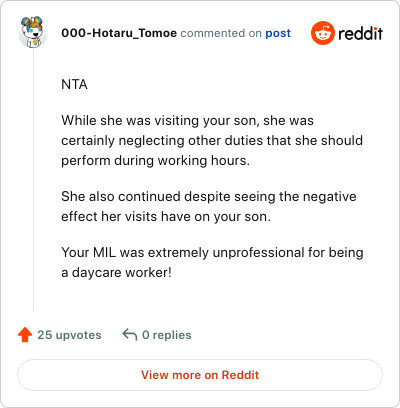Click the reddit wordmark text

pos(360,33)
